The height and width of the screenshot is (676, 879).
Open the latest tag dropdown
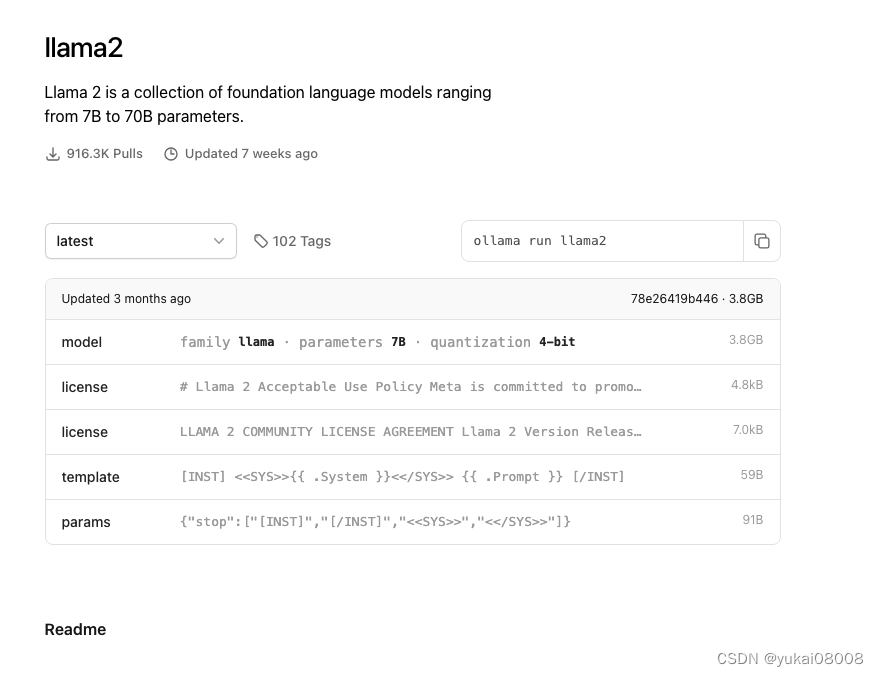141,241
